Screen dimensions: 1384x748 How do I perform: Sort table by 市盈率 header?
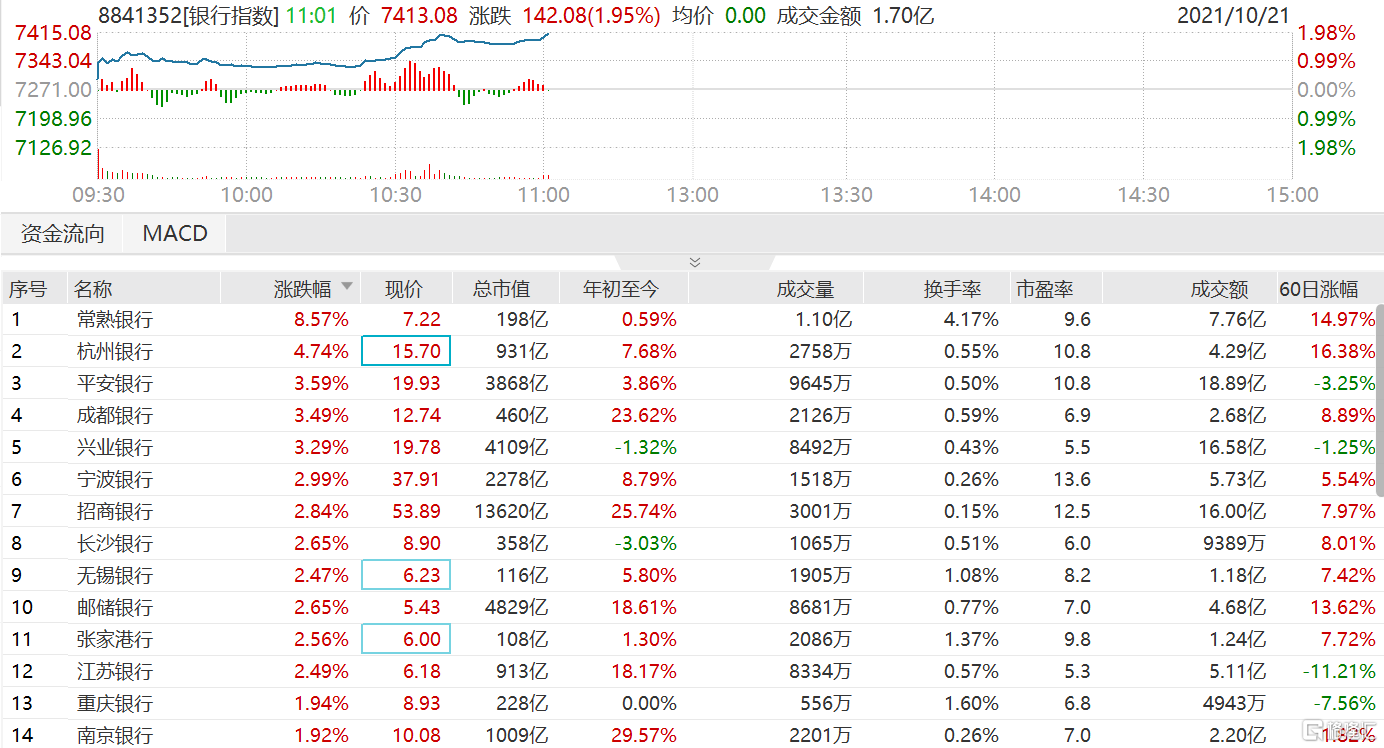click(1045, 289)
